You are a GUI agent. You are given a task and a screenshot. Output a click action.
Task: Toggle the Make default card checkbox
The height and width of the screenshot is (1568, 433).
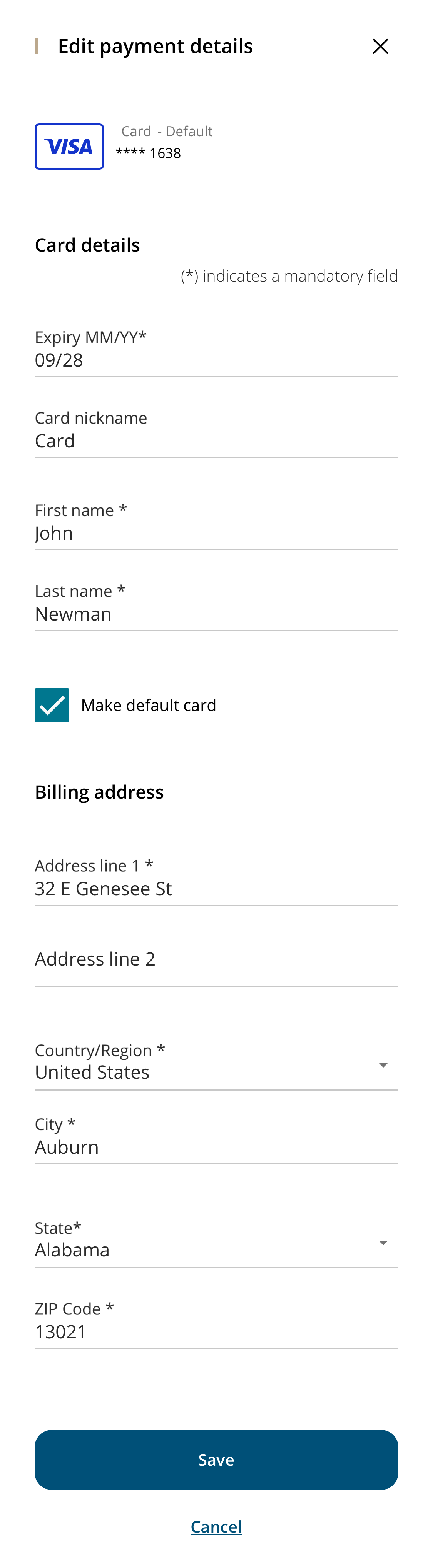[x=52, y=704]
